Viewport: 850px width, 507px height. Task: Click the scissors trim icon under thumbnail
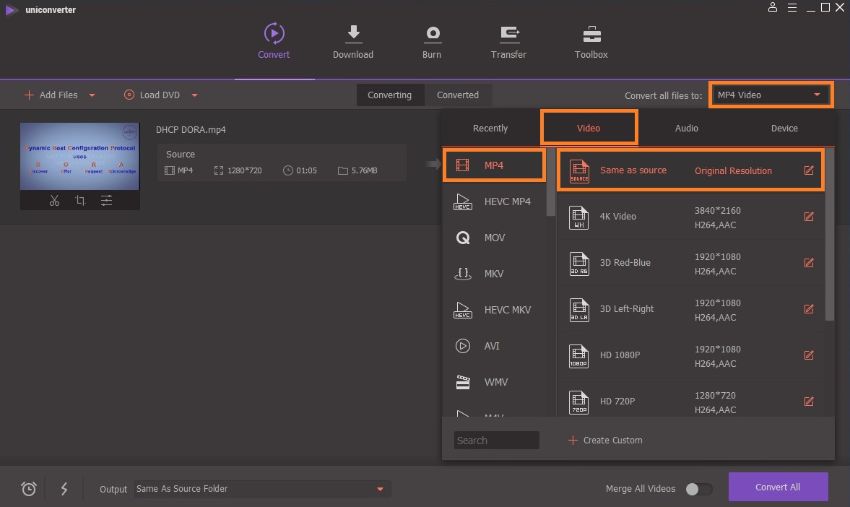(54, 201)
